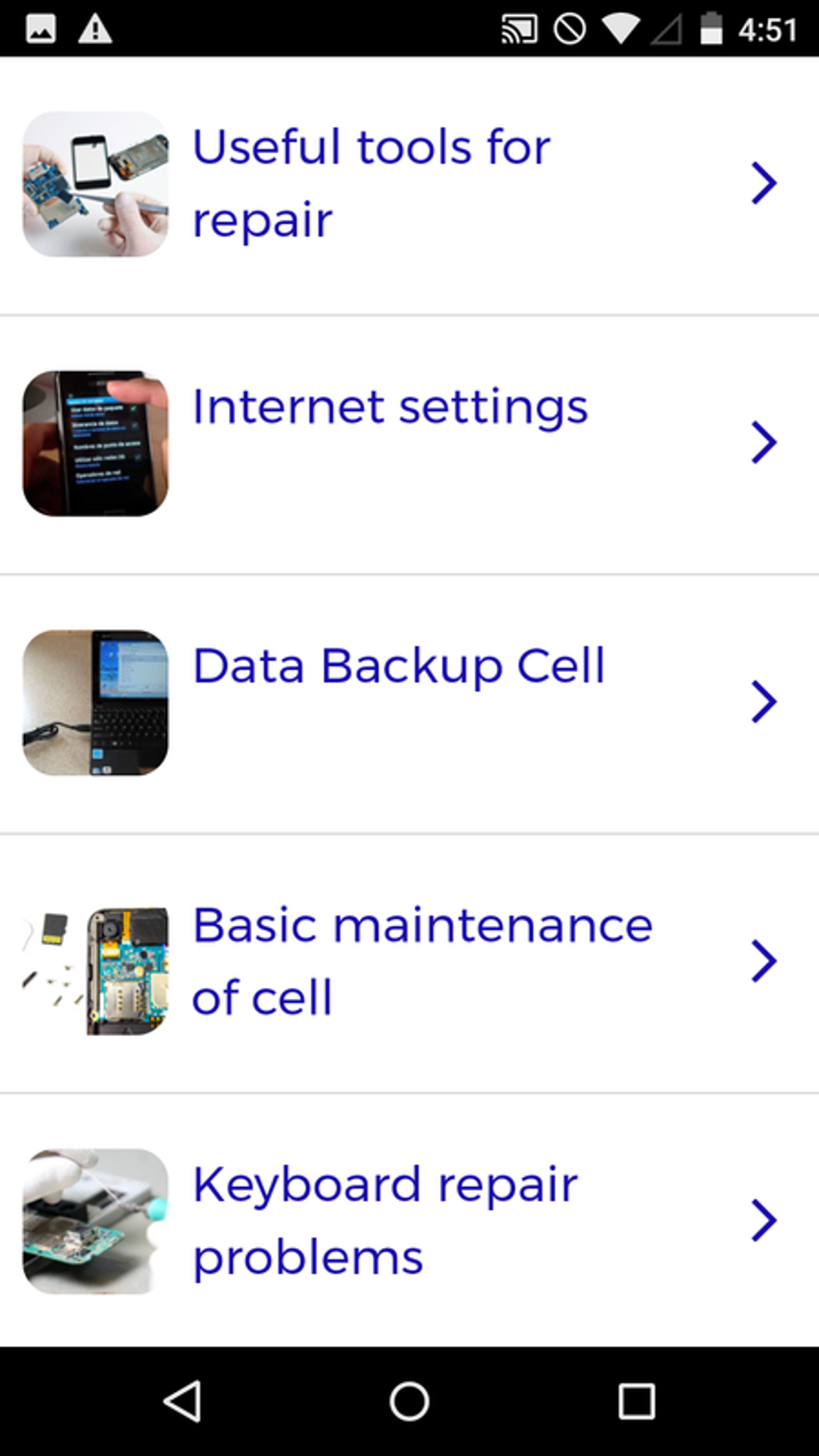Screen dimensions: 819x1456
Task: Tap the battery status icon
Action: coord(711,30)
